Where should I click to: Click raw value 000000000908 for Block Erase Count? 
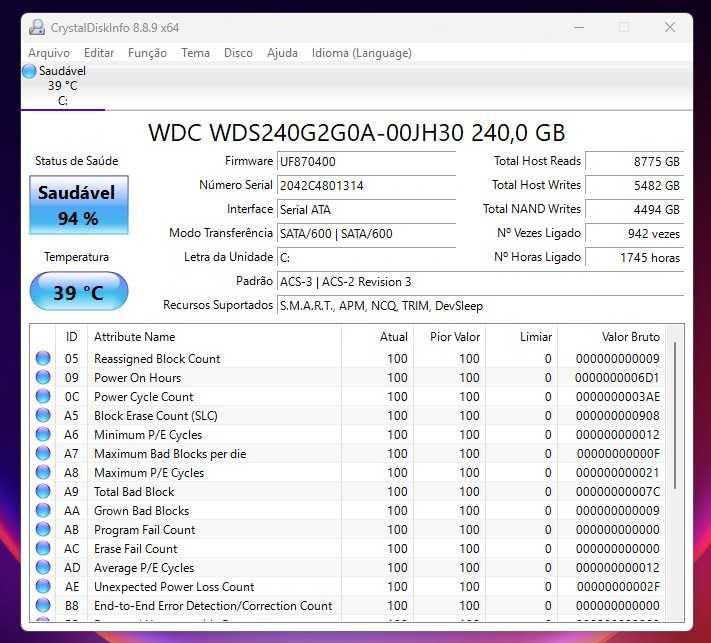point(618,416)
